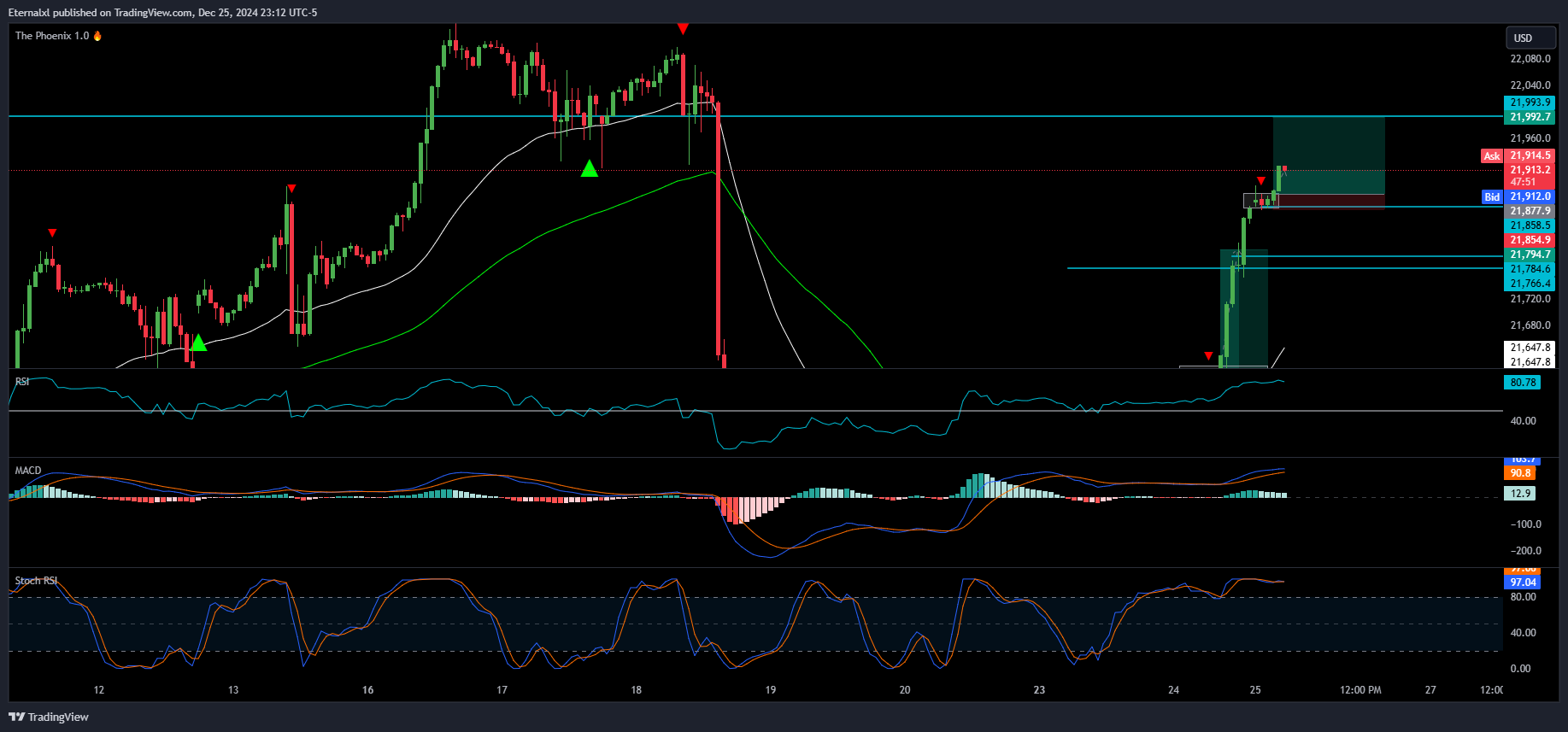Screen dimensions: 1568x732
Task: Click the 90.8 MACD signal value label
Action: point(1520,473)
